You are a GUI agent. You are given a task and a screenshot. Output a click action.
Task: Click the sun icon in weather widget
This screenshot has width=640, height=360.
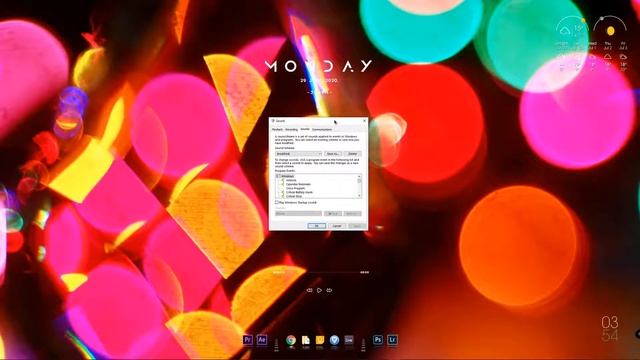[610, 31]
